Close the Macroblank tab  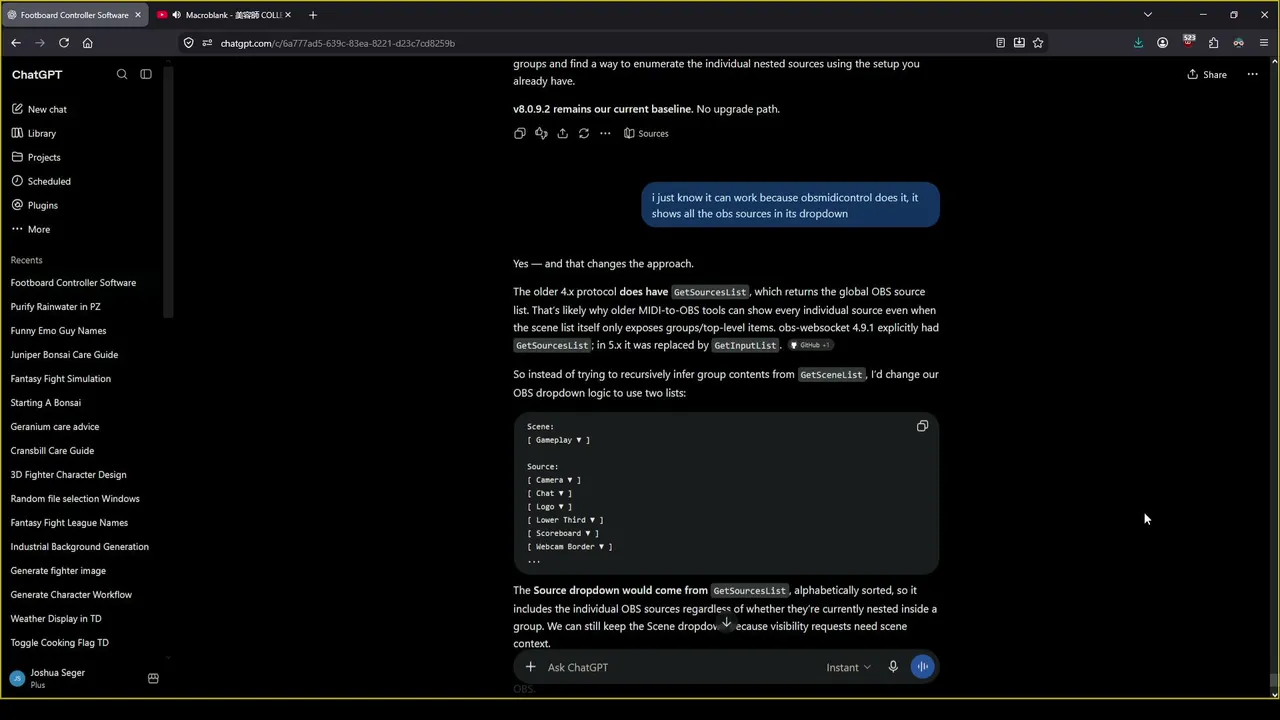(x=289, y=15)
